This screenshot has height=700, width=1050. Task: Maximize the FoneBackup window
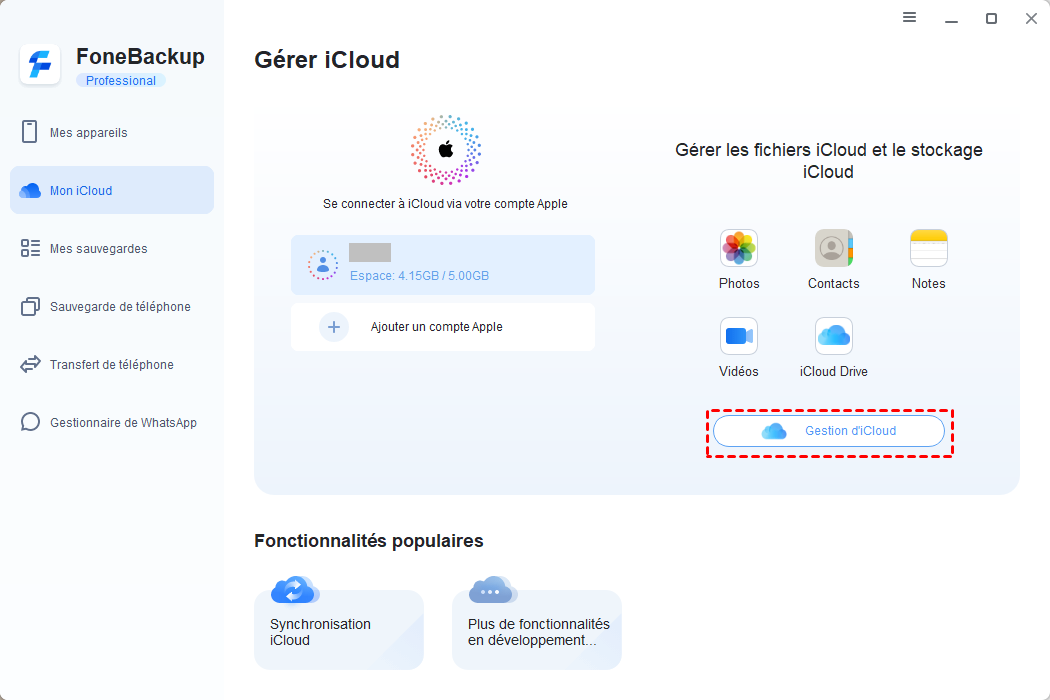[x=991, y=19]
